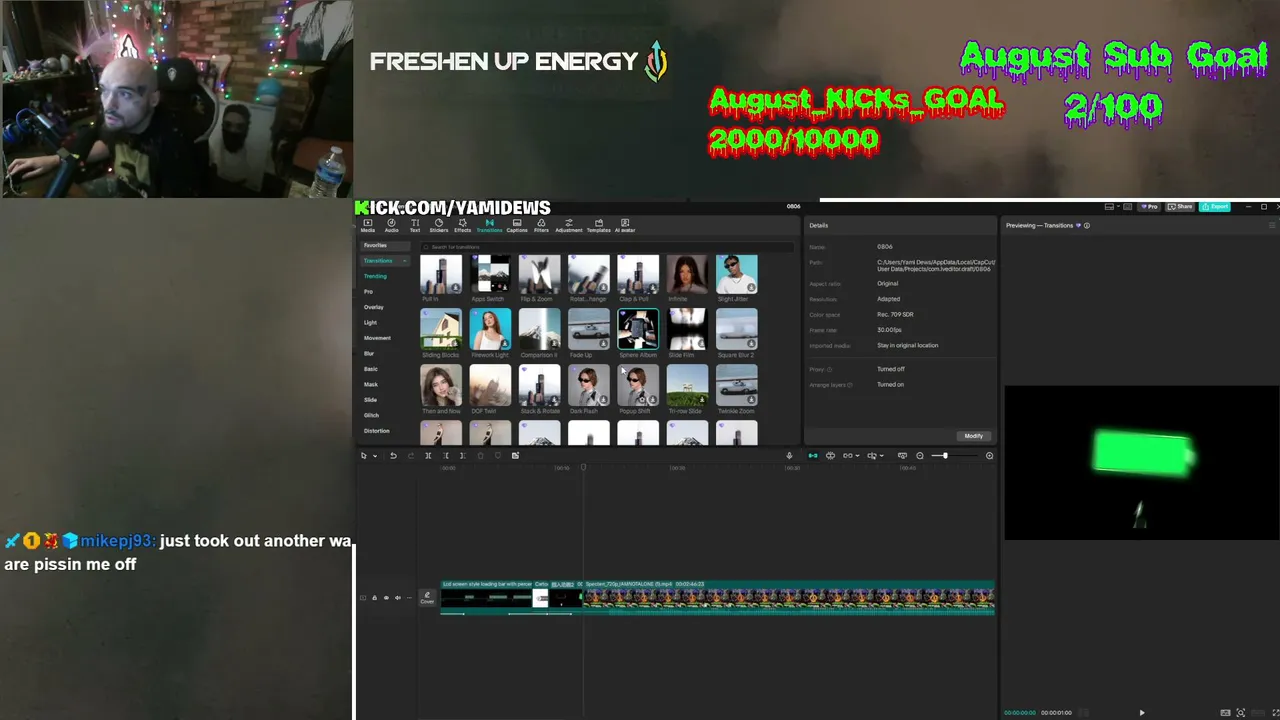The width and height of the screenshot is (1280, 720).
Task: Preview the Pull In transition thumbnail
Action: pos(441,274)
